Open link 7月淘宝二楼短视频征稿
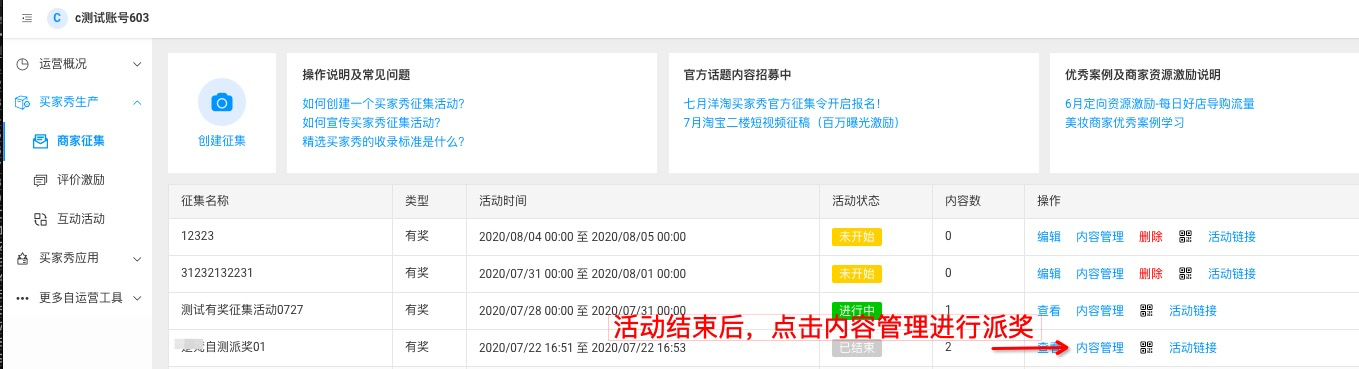 click(792, 122)
